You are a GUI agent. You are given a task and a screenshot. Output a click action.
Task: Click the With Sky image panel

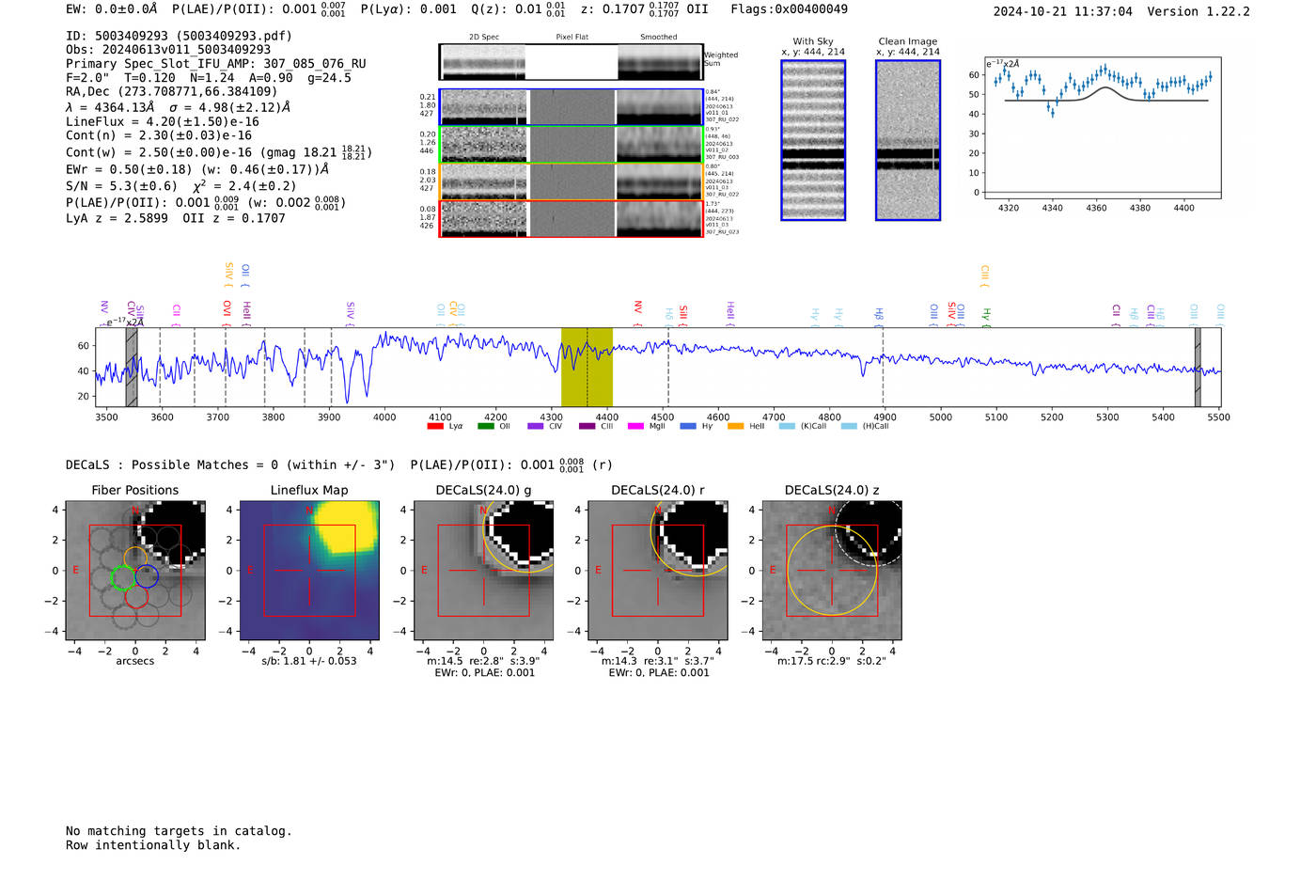pyautogui.click(x=813, y=140)
